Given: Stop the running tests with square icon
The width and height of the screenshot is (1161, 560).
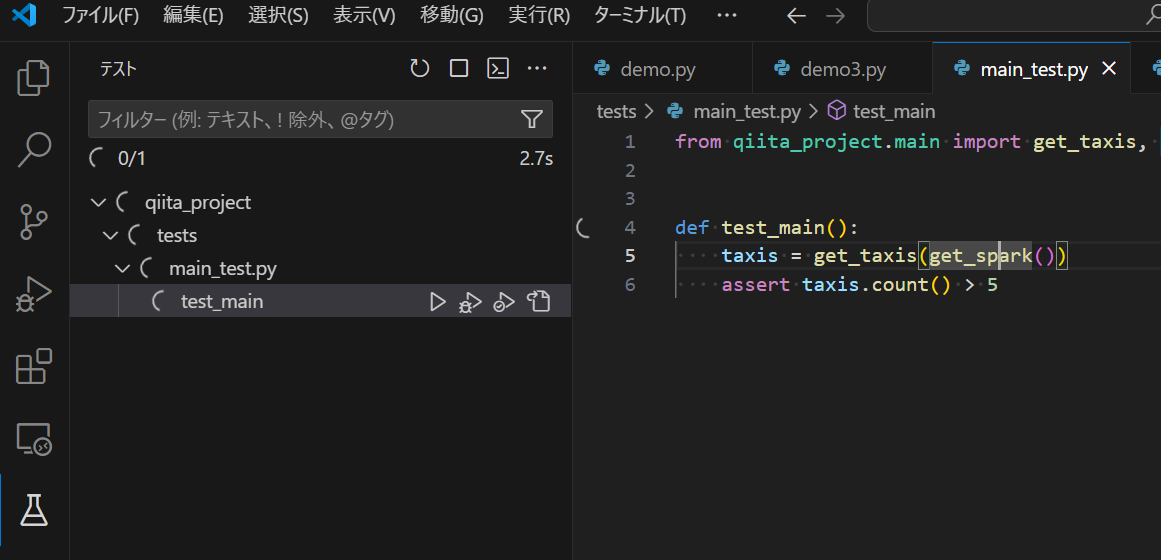Looking at the screenshot, I should pyautogui.click(x=459, y=69).
